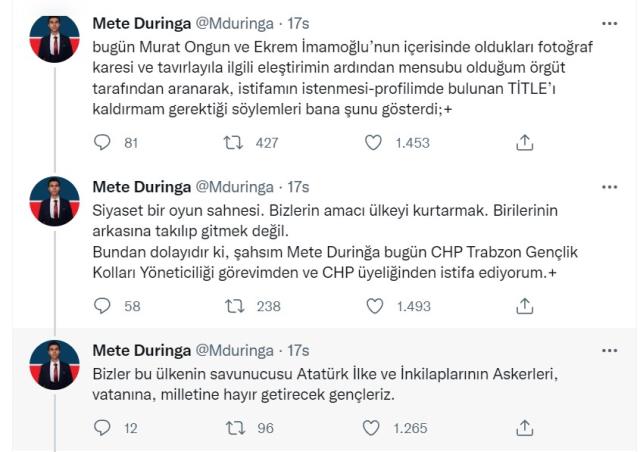Like the tweet with 1.493 likes
The image size is (640, 452).
coord(374,306)
